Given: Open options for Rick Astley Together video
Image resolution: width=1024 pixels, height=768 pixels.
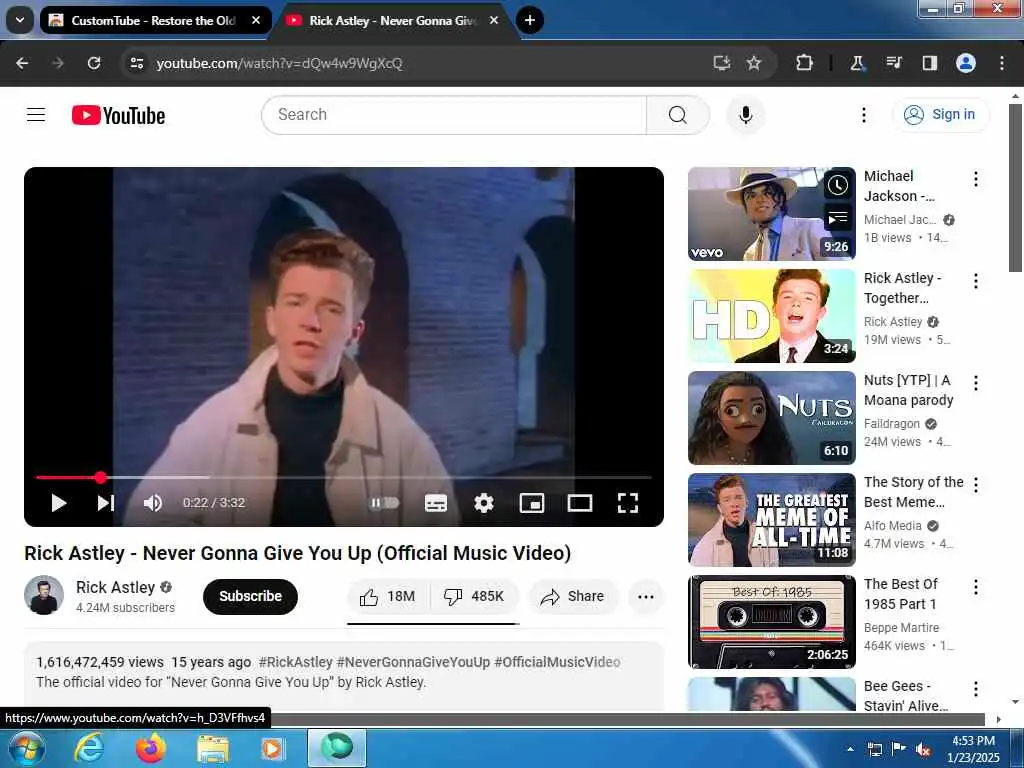Looking at the screenshot, I should pyautogui.click(x=976, y=281).
